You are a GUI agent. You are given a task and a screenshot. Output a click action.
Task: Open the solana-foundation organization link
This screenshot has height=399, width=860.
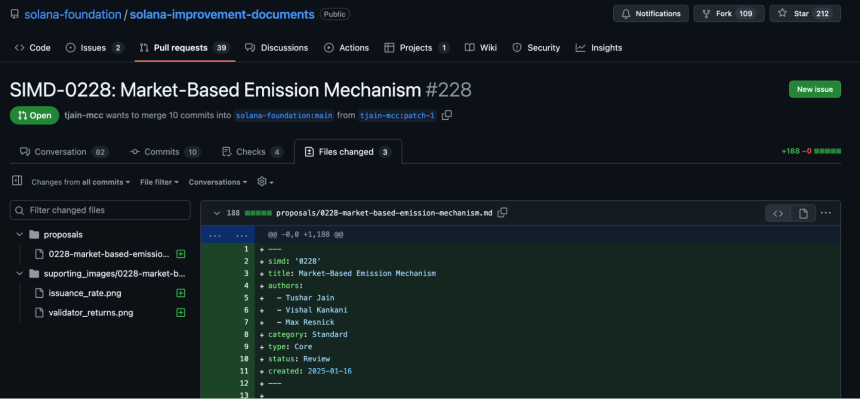click(x=72, y=14)
